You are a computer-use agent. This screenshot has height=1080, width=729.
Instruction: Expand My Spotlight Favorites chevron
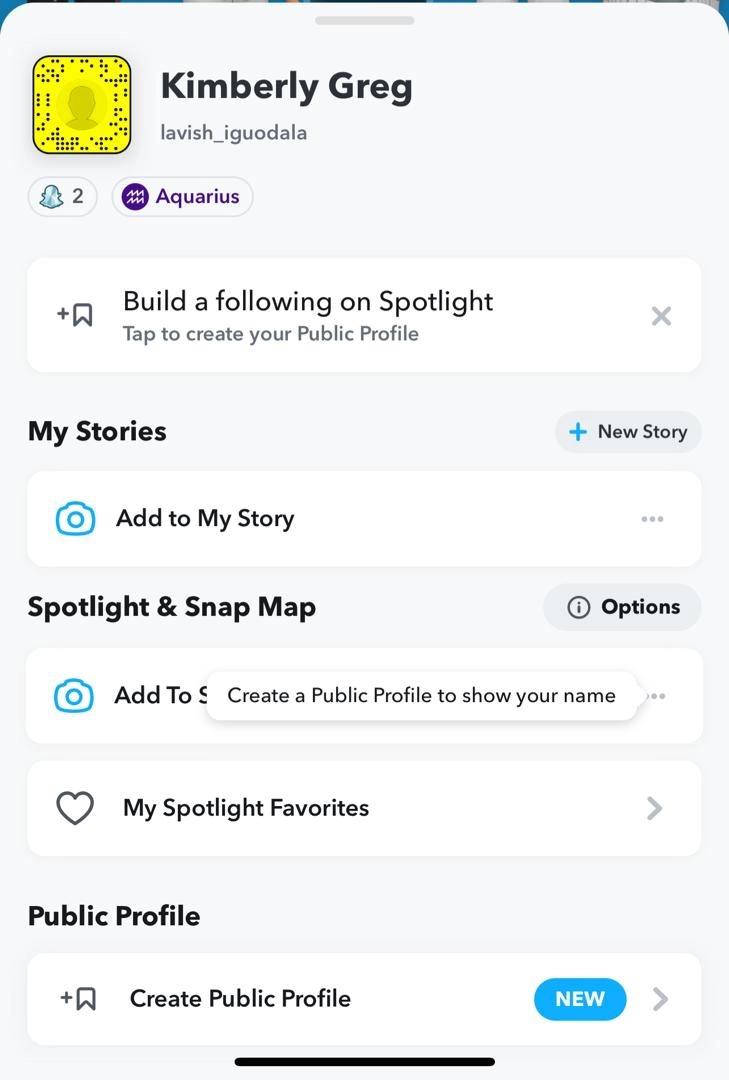click(655, 808)
